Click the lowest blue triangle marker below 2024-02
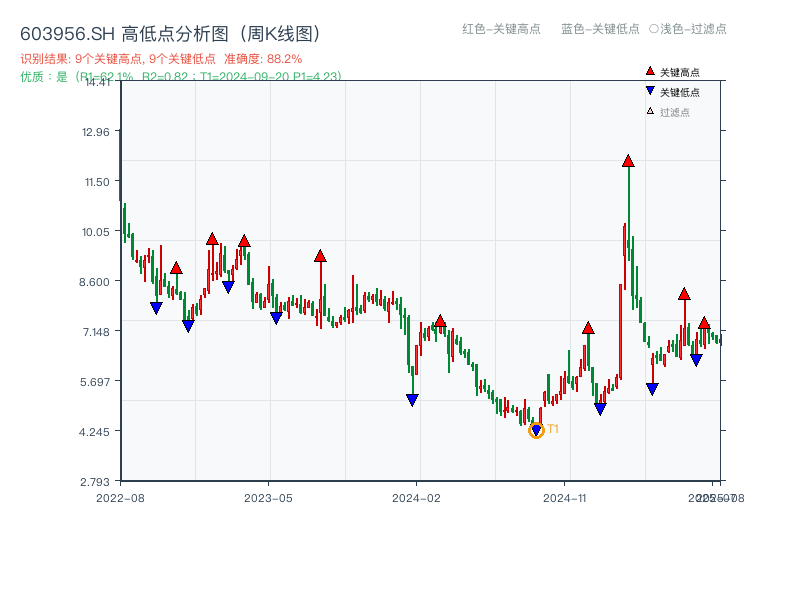Viewport: 800px width, 600px height. [412, 399]
